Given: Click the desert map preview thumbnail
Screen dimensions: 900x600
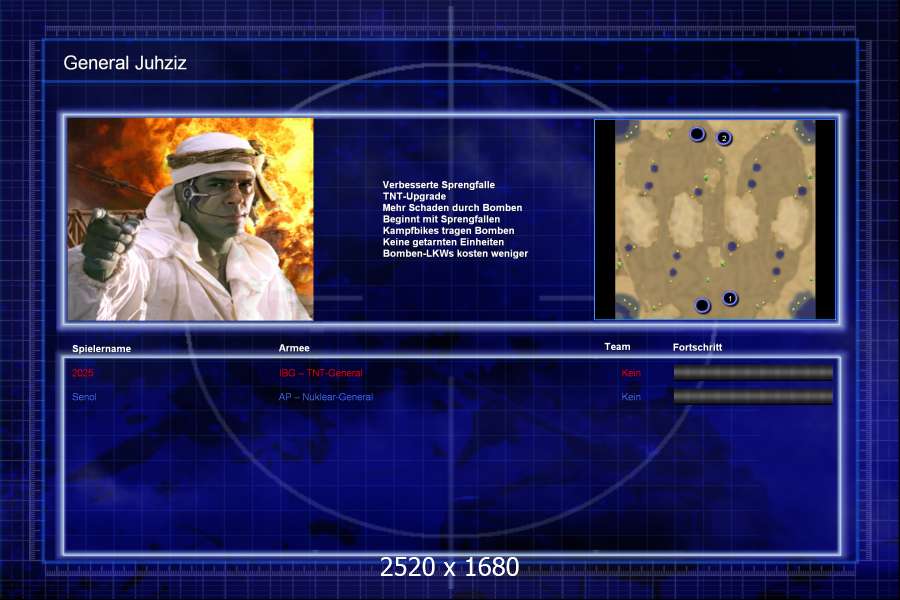Looking at the screenshot, I should [x=715, y=219].
